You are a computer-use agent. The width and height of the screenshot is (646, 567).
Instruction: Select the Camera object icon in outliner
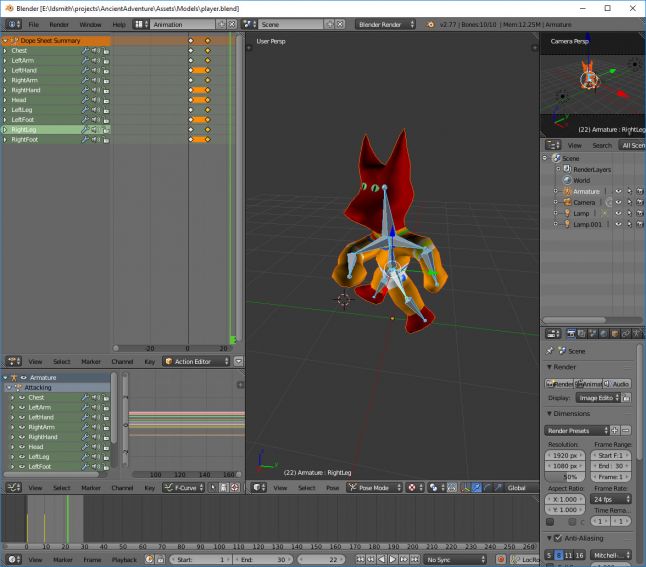tap(565, 201)
